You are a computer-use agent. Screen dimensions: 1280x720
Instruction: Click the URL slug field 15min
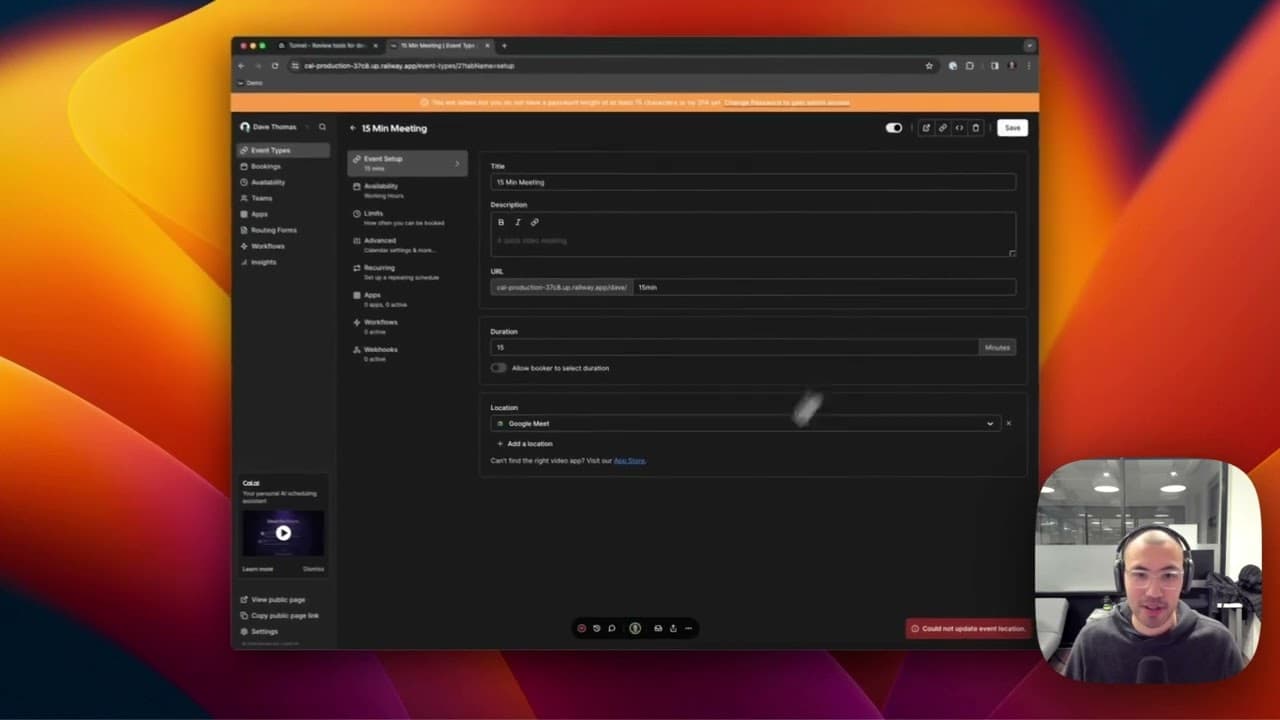[824, 287]
